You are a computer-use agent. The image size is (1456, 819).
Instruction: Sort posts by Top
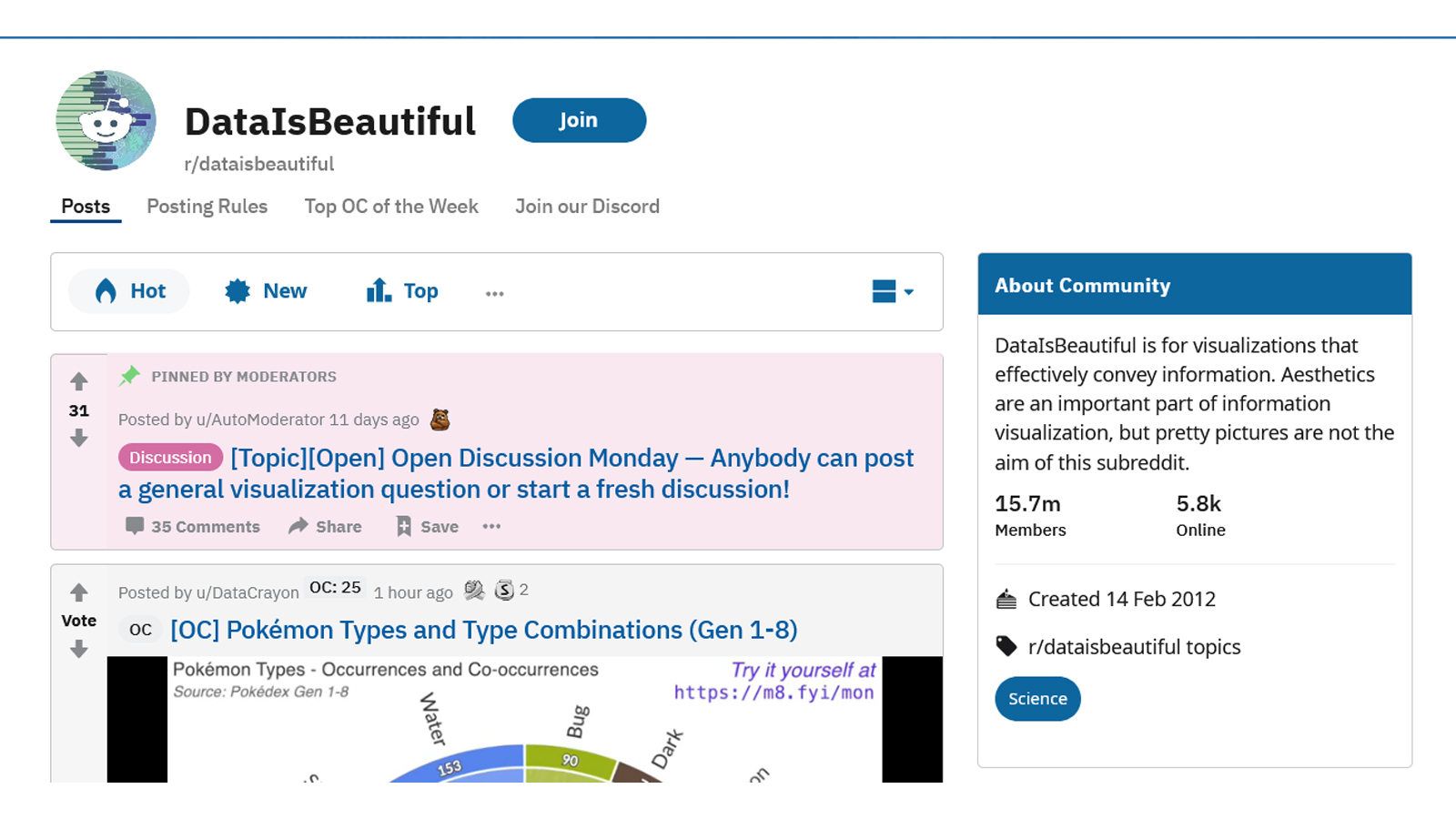pos(401,291)
